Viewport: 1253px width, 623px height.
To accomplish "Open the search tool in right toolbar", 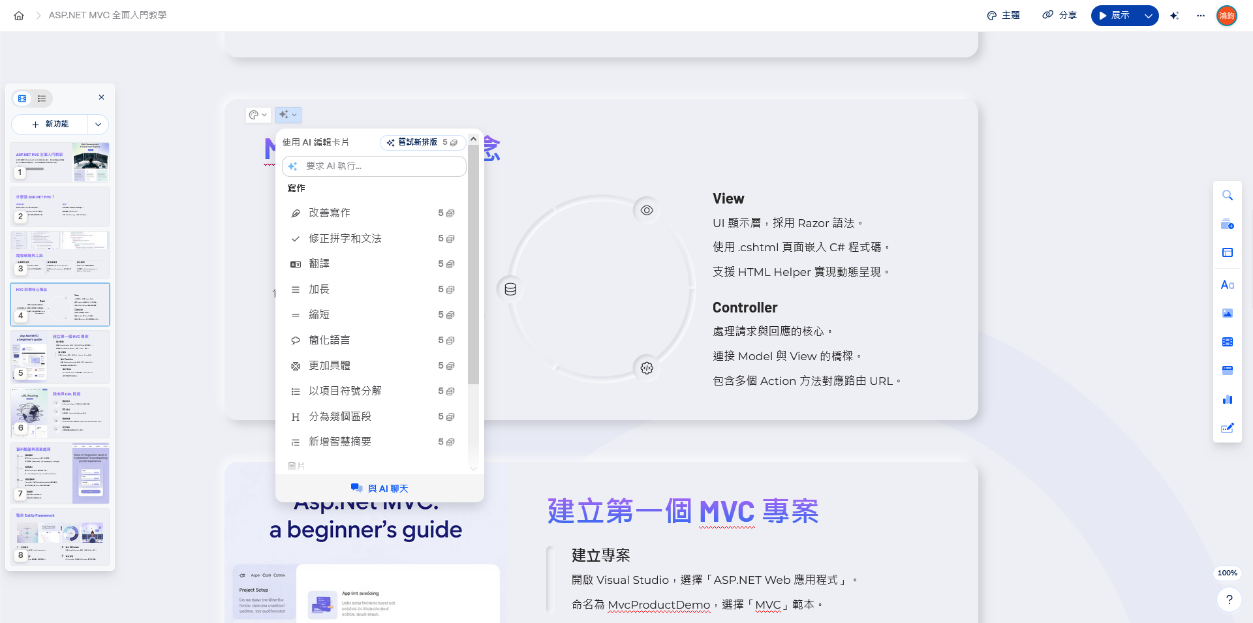I will click(x=1227, y=195).
